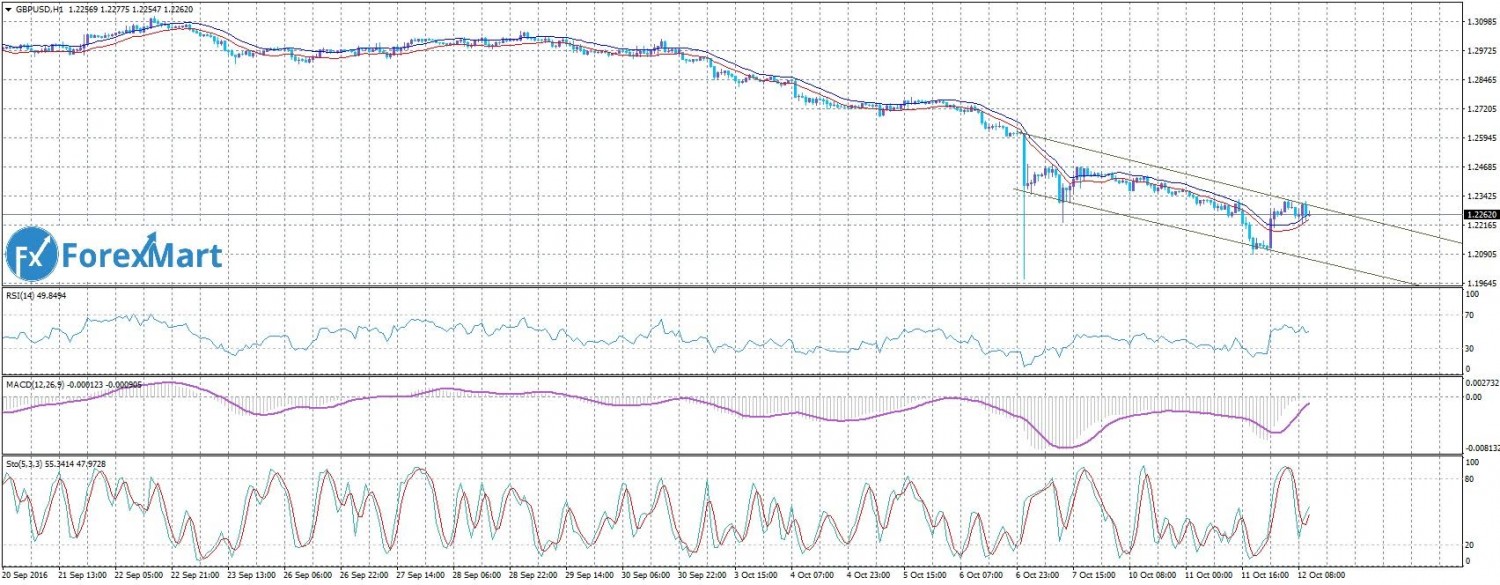
Task: Click the small triangle before GBPUSD,H1
Action: (7, 7)
